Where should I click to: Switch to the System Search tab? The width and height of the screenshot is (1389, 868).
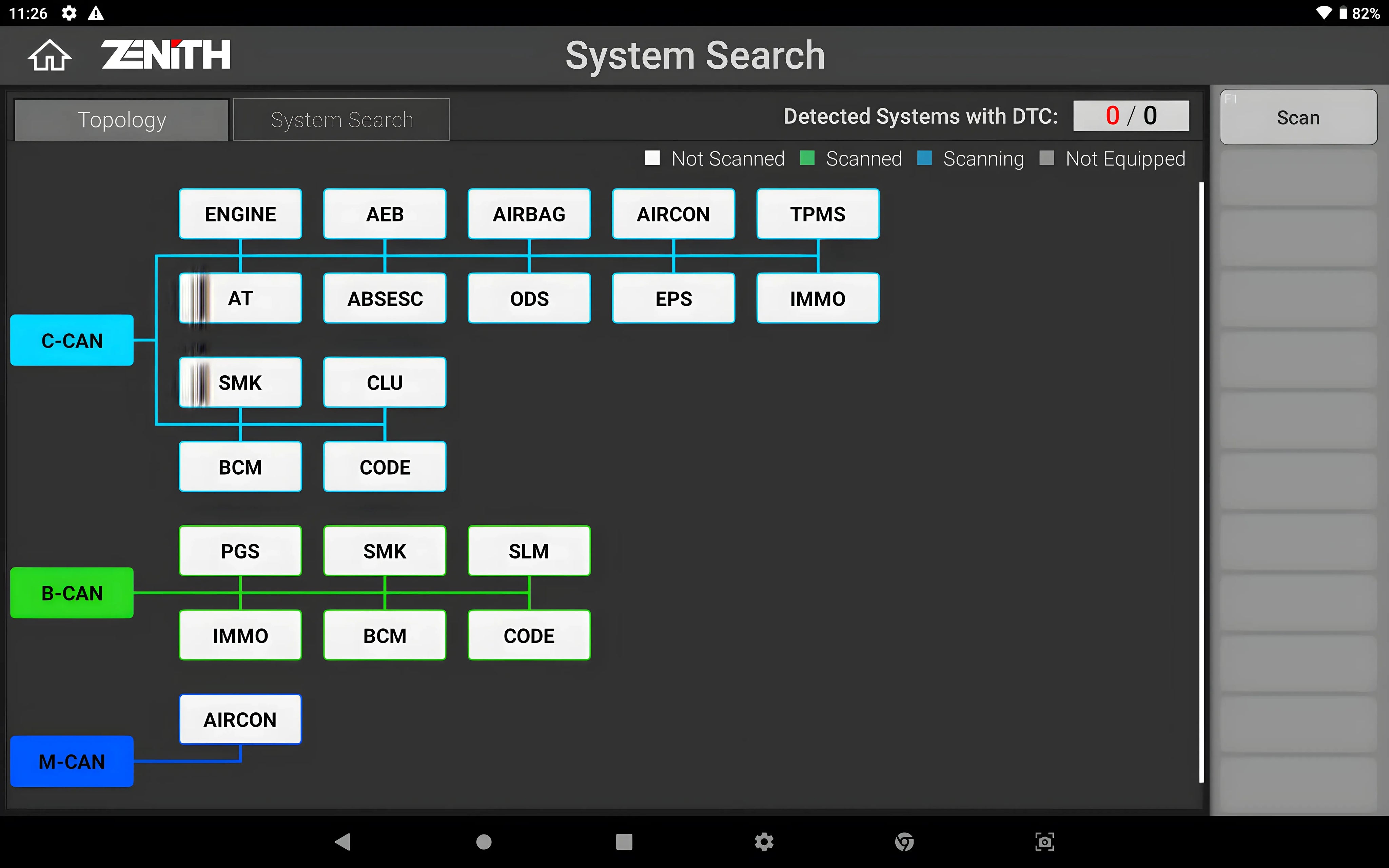tap(341, 120)
